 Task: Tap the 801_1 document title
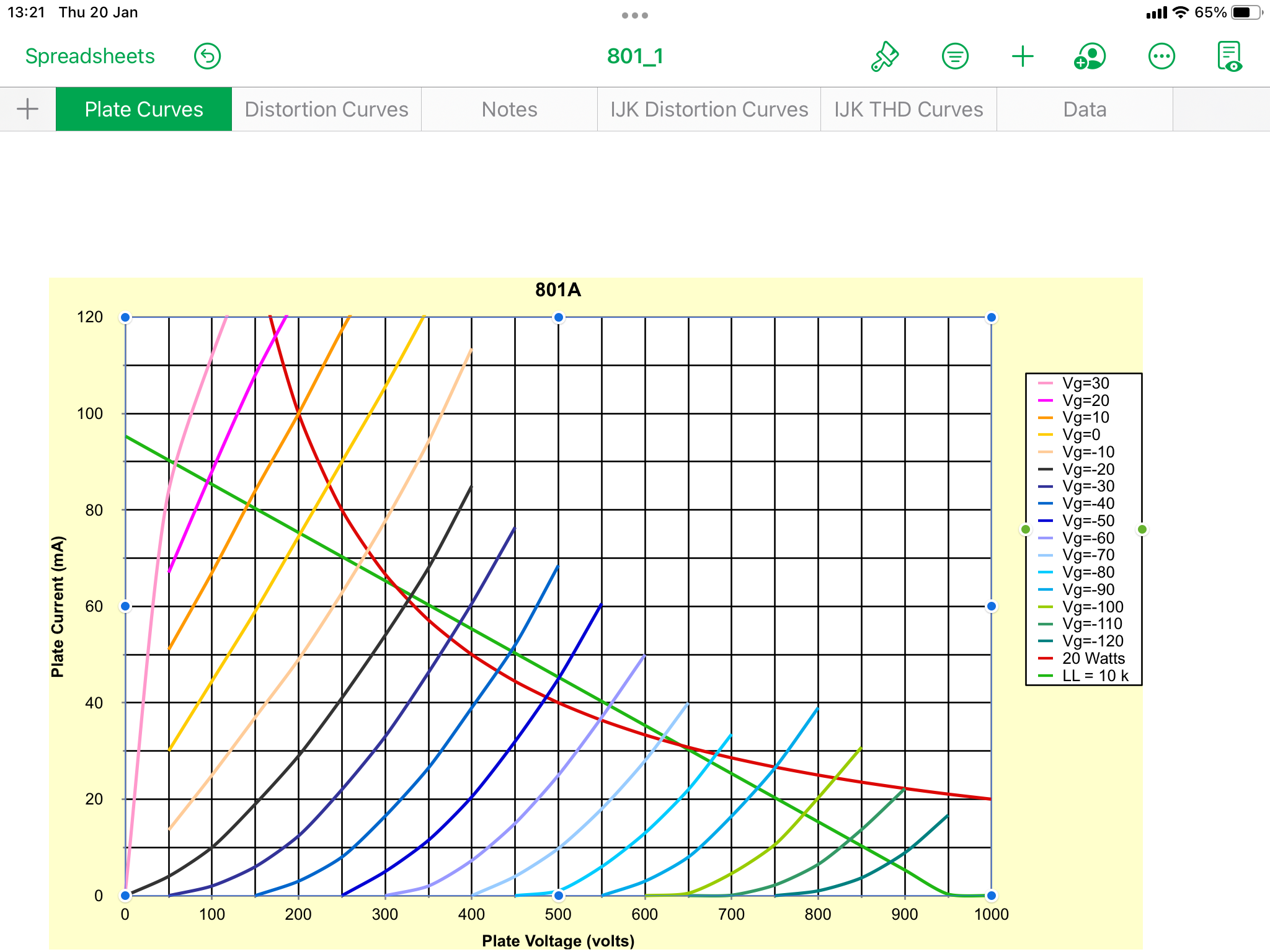635,56
